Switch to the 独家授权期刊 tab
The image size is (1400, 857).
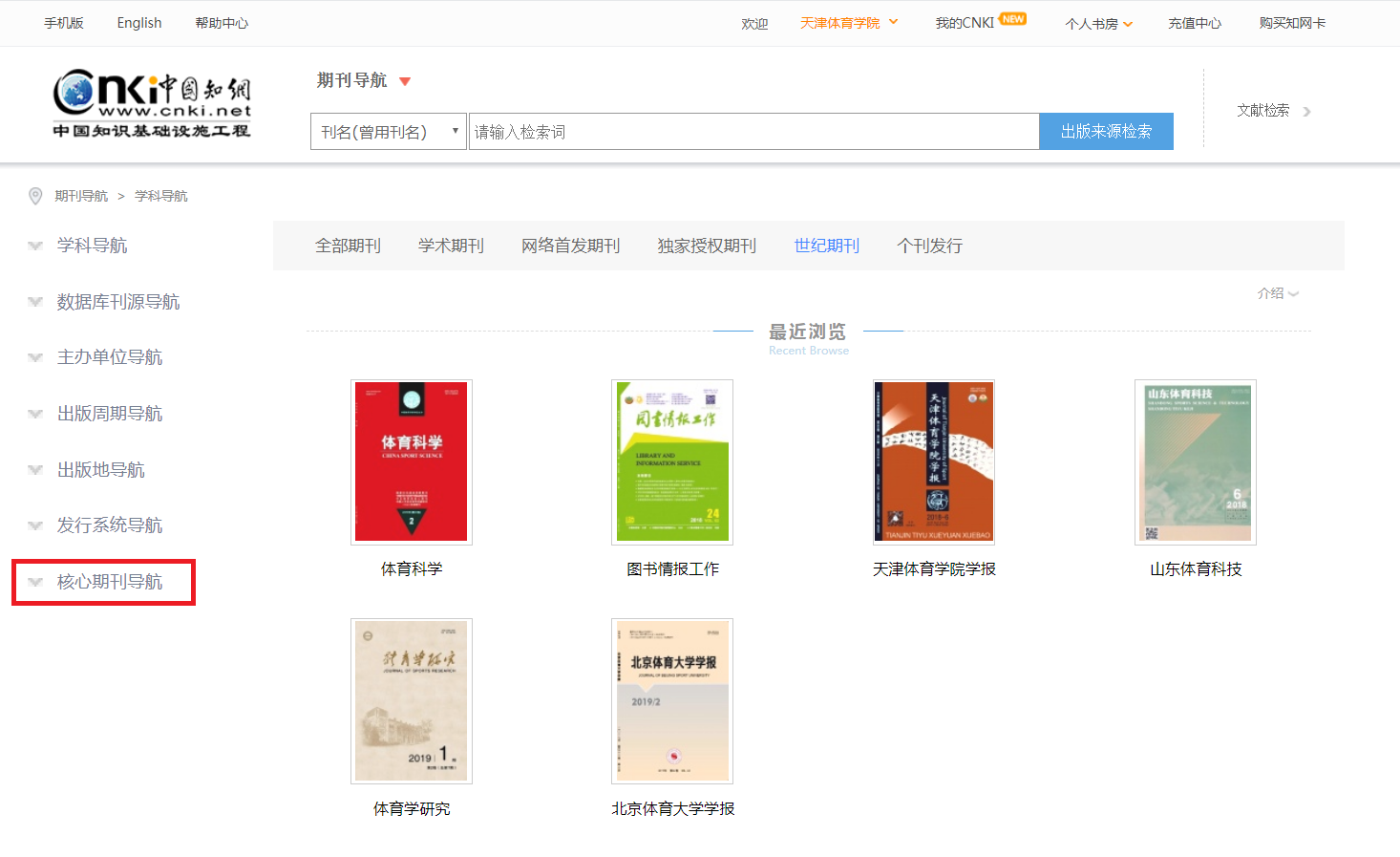pyautogui.click(x=707, y=246)
